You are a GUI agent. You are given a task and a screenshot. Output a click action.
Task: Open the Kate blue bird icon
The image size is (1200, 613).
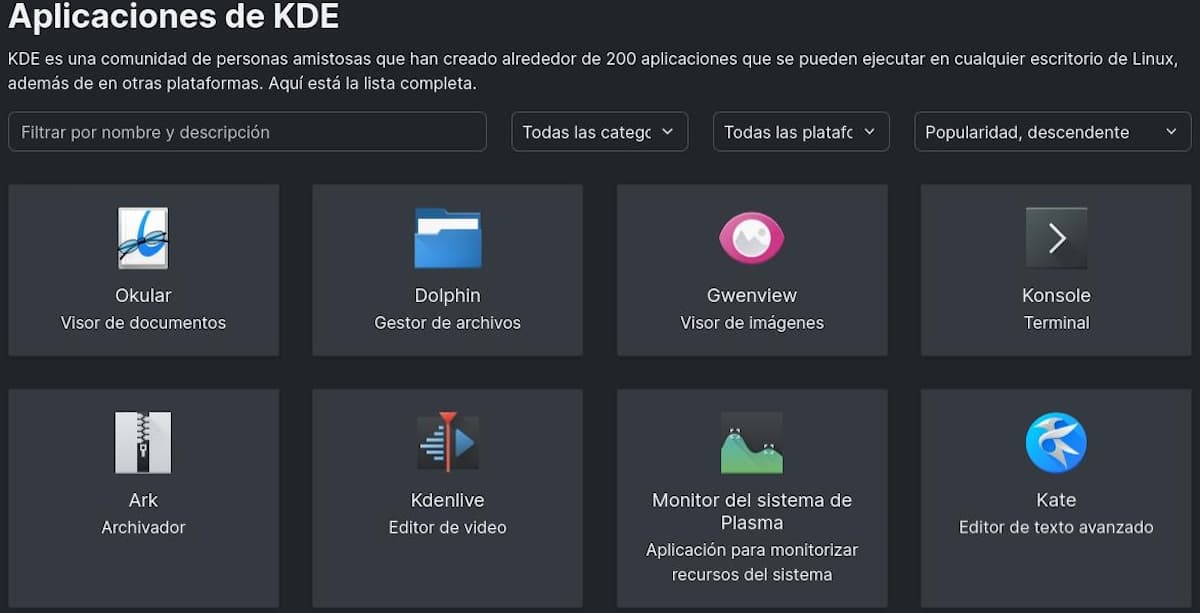tap(1056, 443)
